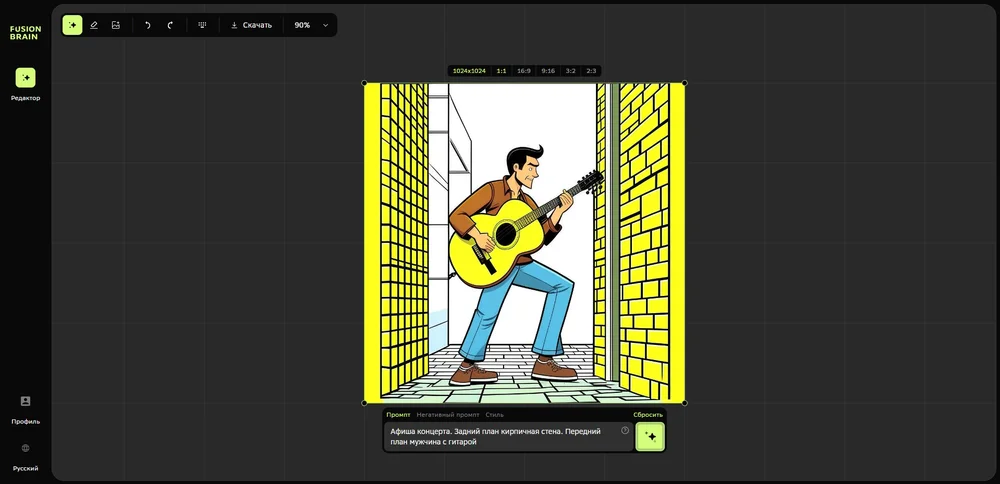Open the 90% zoom dropdown
Image resolution: width=1000 pixels, height=484 pixels.
pyautogui.click(x=310, y=25)
